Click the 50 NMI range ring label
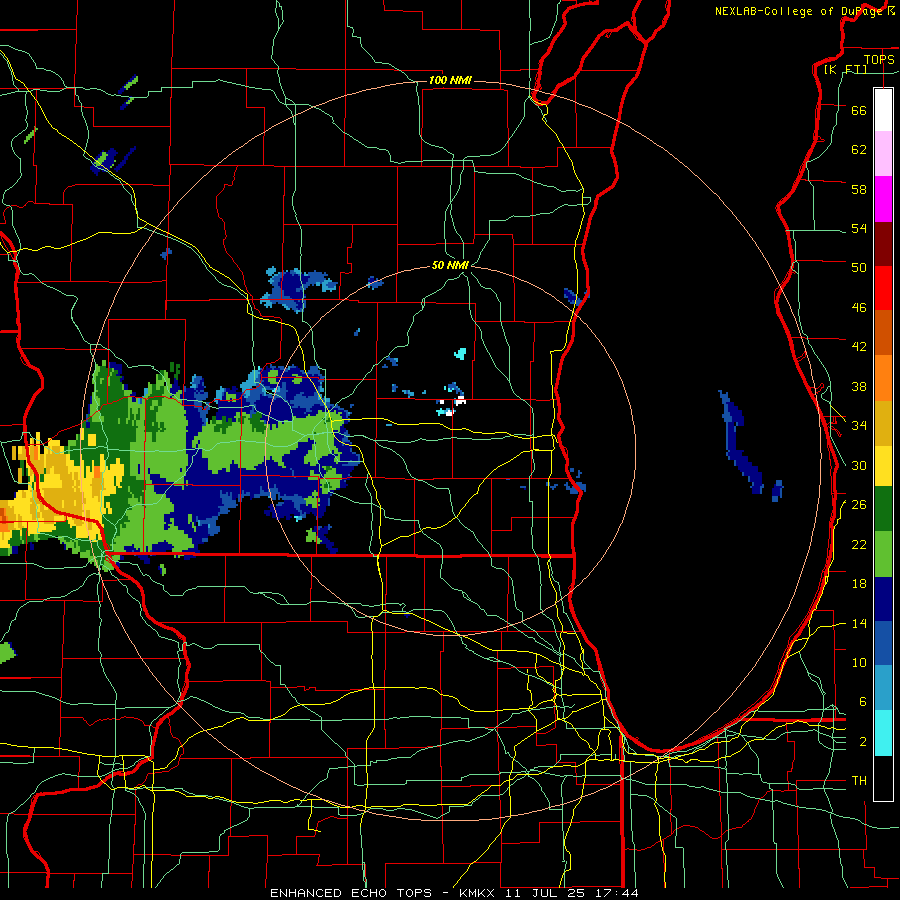 point(451,265)
